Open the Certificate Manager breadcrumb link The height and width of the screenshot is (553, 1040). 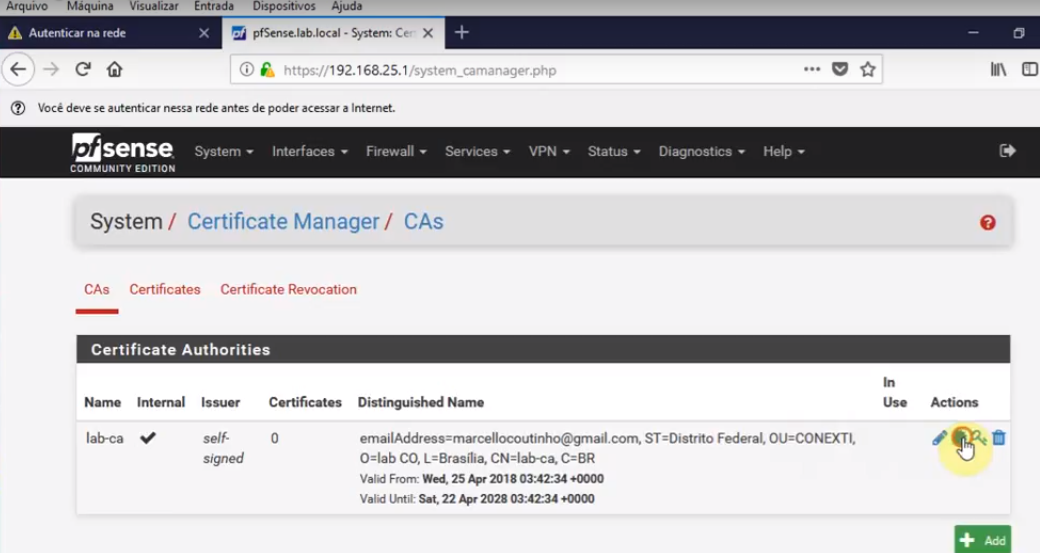283,221
